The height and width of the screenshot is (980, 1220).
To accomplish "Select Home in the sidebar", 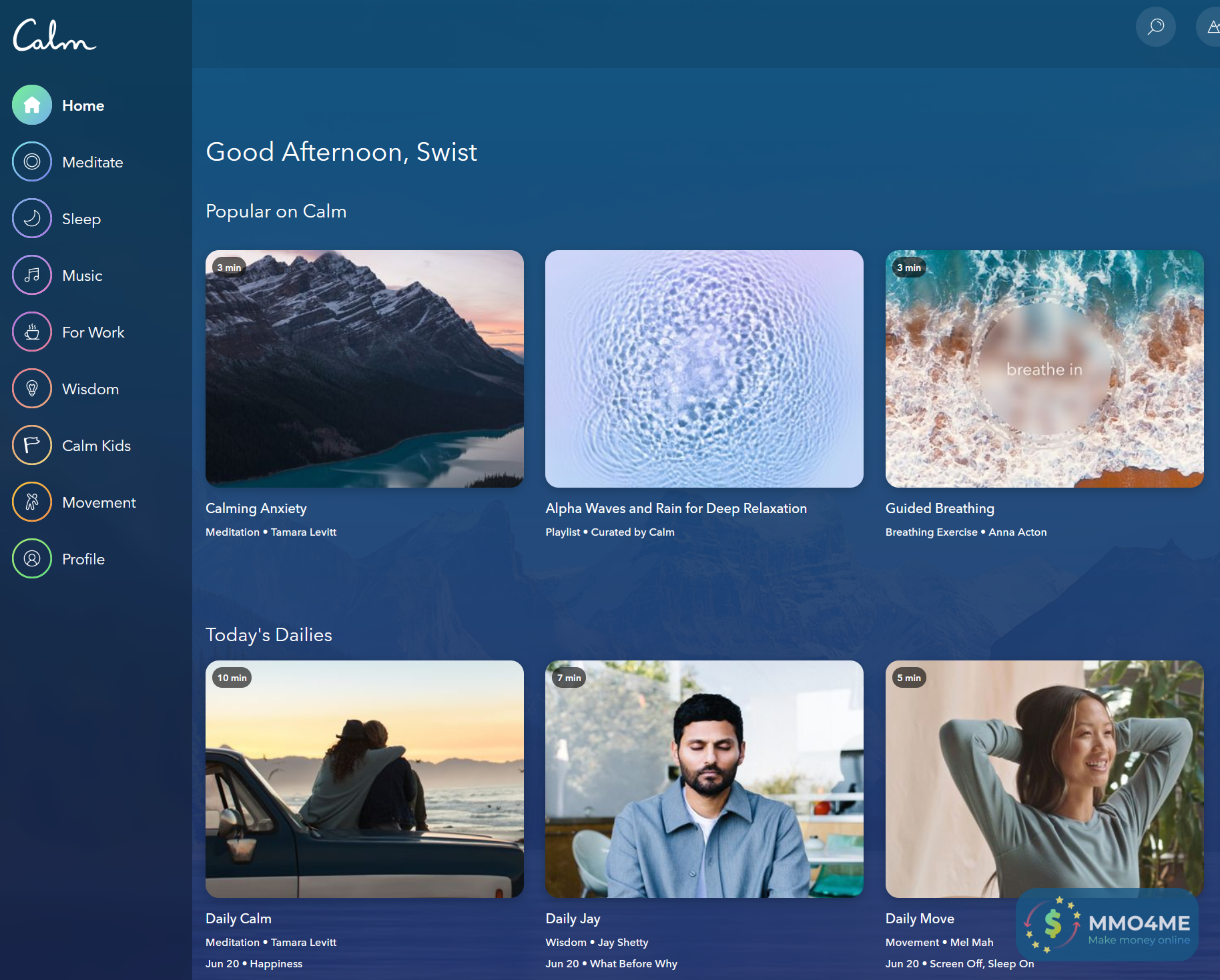I will click(83, 105).
